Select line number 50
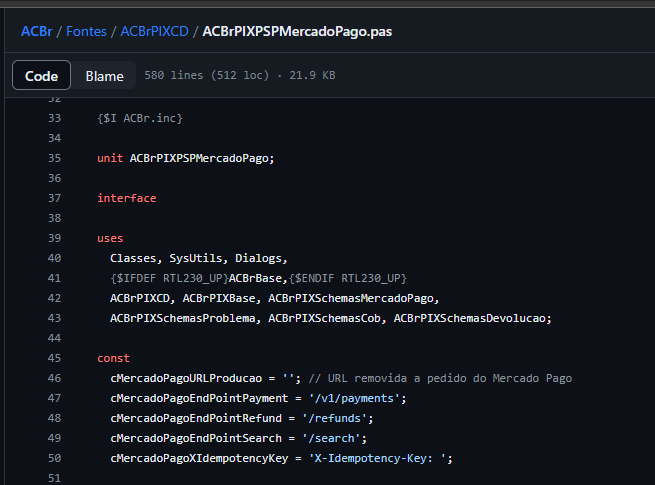 click(x=54, y=458)
